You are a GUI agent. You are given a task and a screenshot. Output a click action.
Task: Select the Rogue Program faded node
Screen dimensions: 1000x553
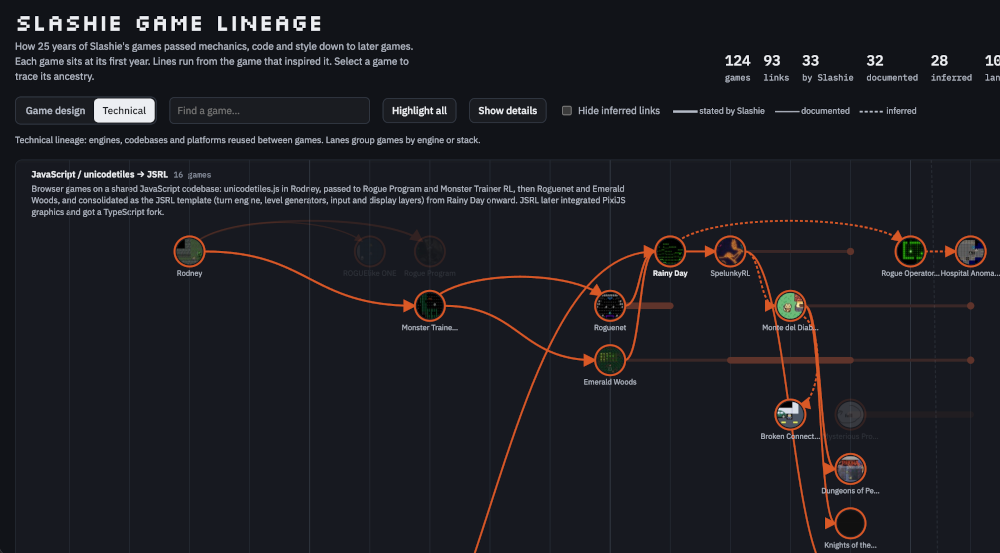pos(429,251)
